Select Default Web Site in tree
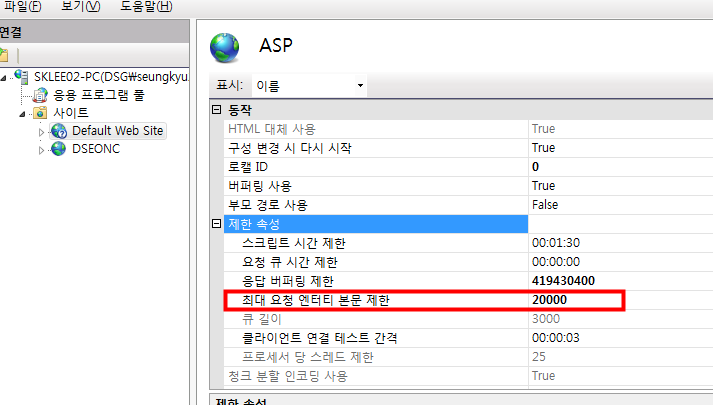The width and height of the screenshot is (713, 405). (x=117, y=131)
